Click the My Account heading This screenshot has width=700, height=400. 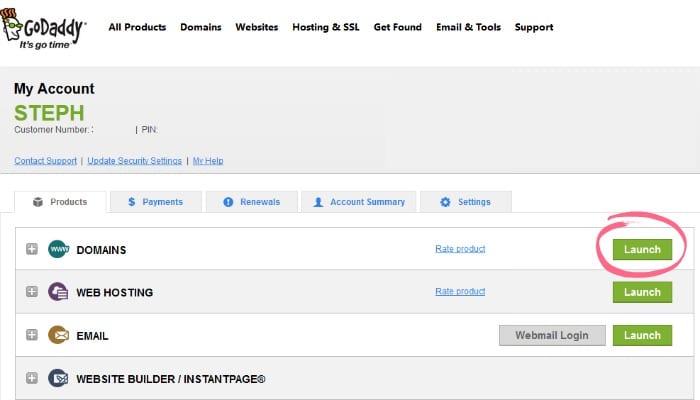tap(54, 88)
